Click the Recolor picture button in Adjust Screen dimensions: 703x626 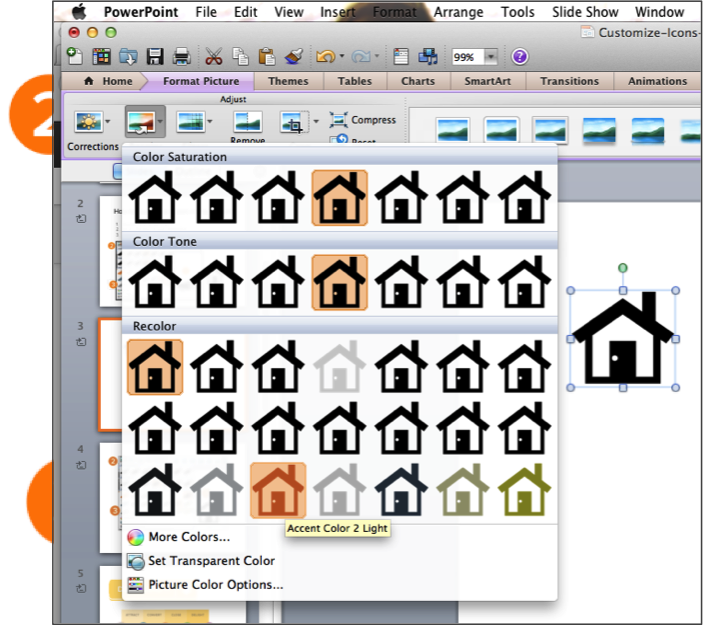point(141,122)
